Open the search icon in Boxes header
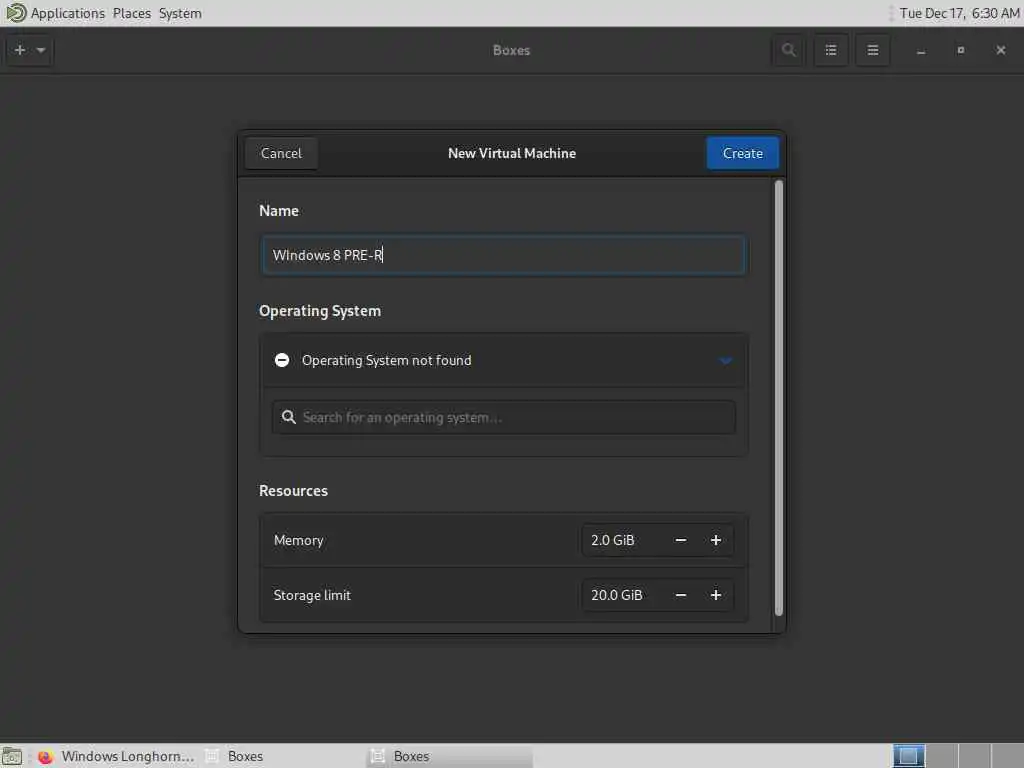 [788, 50]
